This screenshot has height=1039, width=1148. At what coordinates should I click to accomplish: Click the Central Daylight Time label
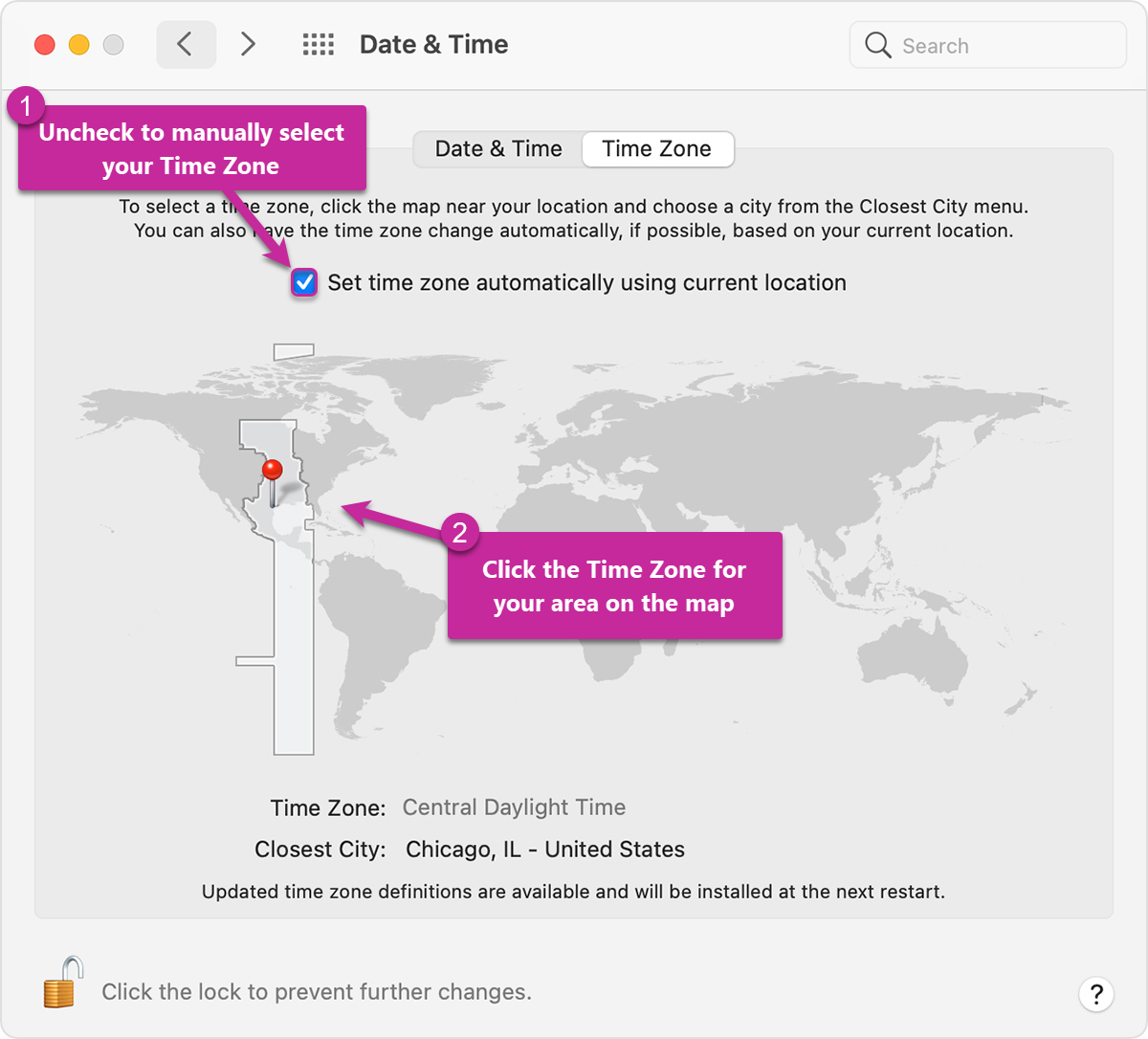coord(514,807)
